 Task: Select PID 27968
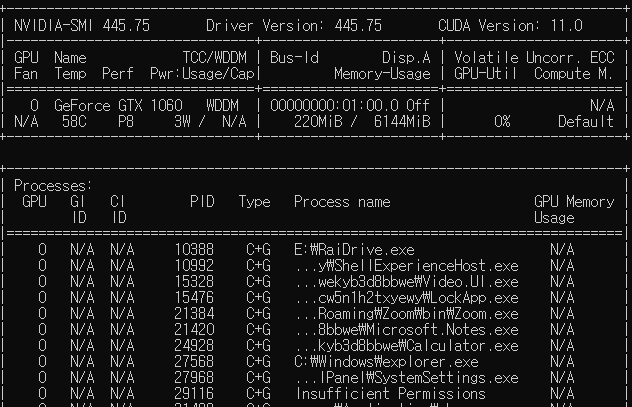194,378
